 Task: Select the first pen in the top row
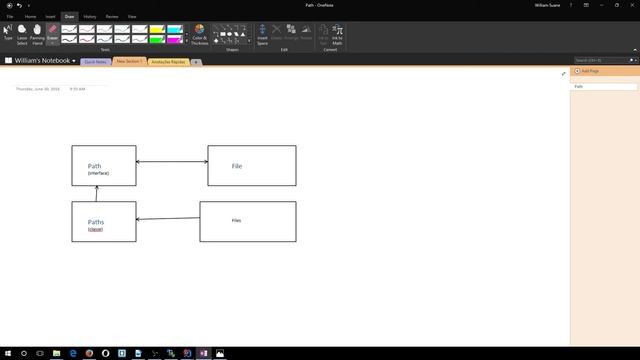[69, 29]
